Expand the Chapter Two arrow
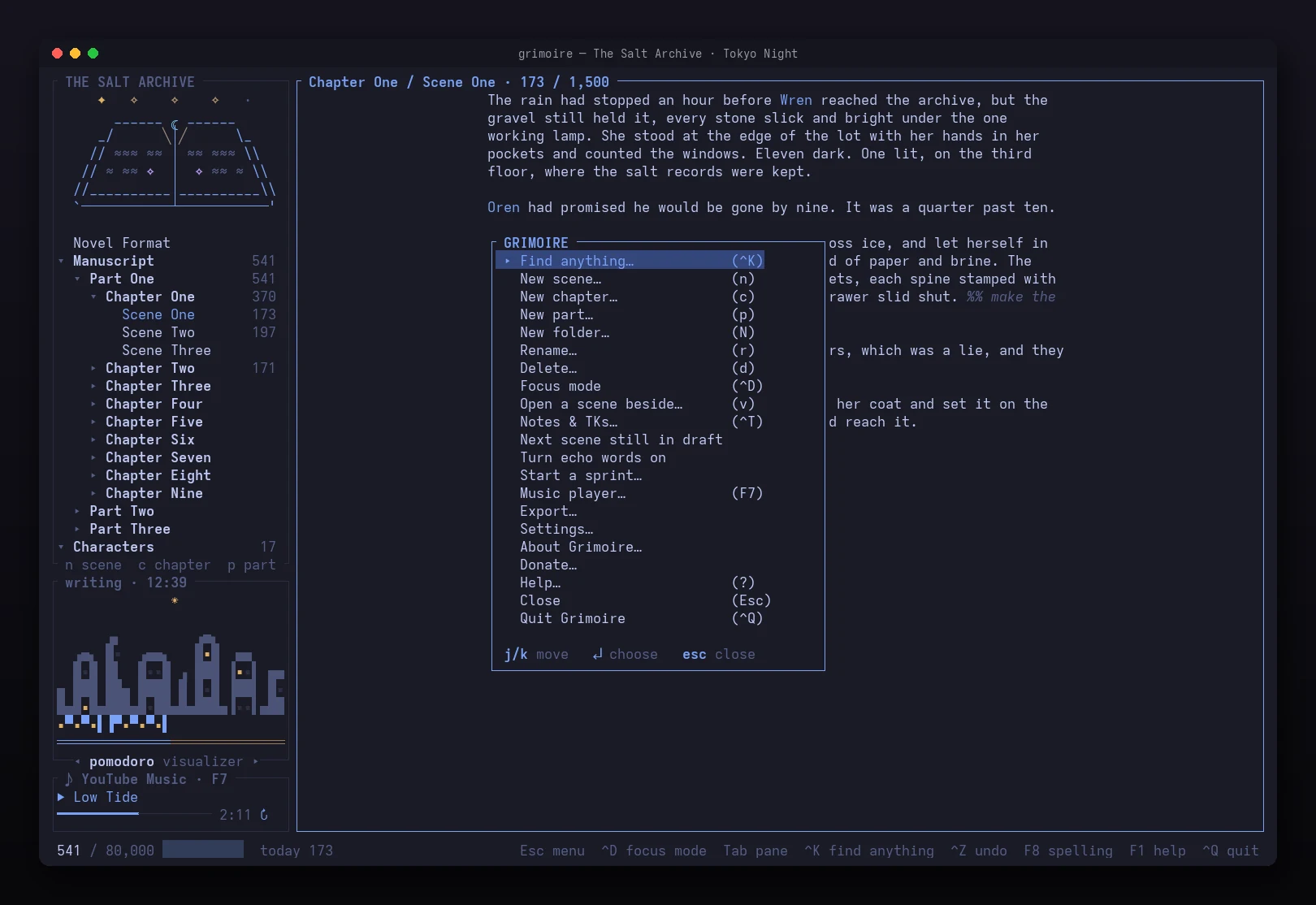1316x905 pixels. pos(93,368)
